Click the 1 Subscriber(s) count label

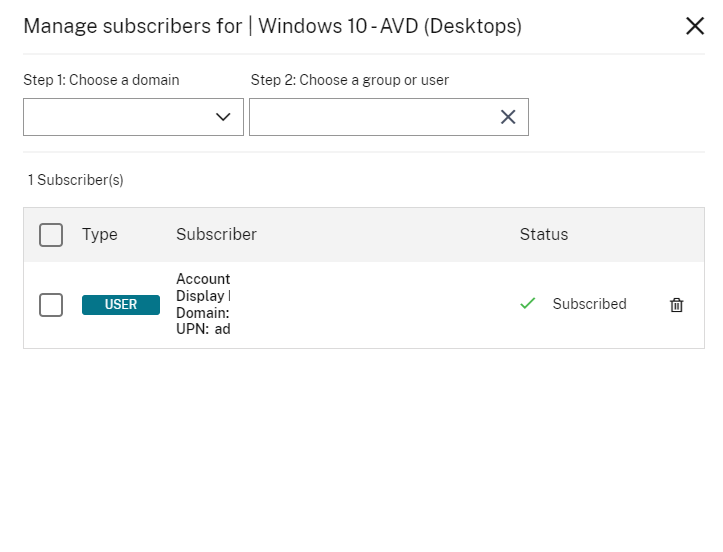click(76, 180)
